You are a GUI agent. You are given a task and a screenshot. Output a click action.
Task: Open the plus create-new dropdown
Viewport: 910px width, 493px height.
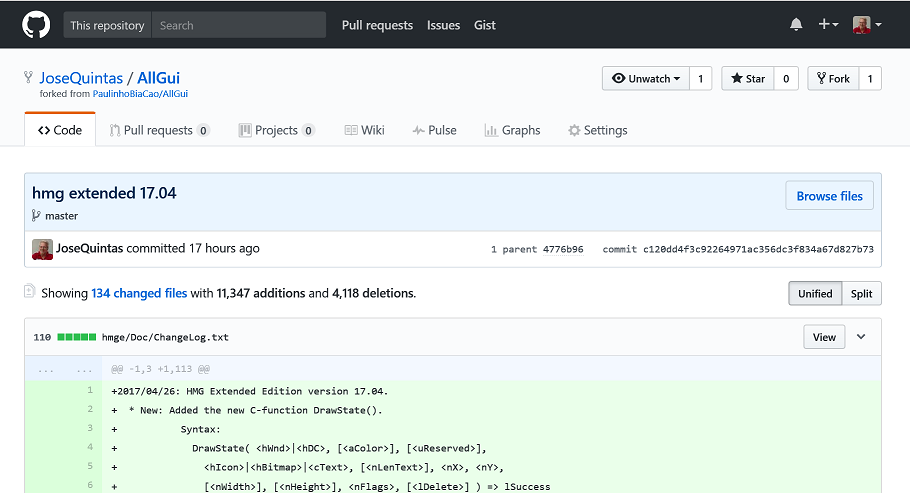[828, 25]
